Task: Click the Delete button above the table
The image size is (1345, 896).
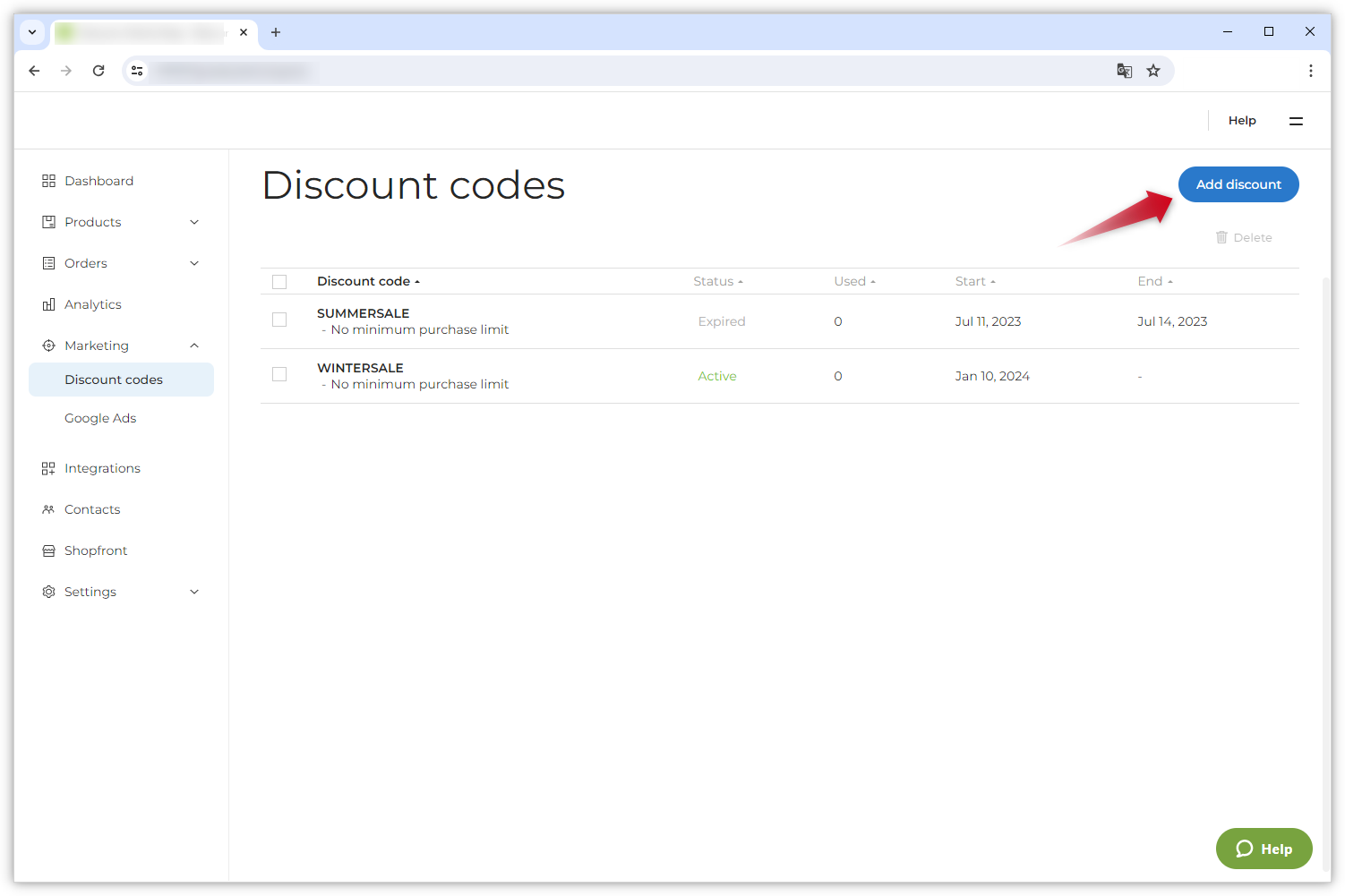Action: [x=1244, y=236]
